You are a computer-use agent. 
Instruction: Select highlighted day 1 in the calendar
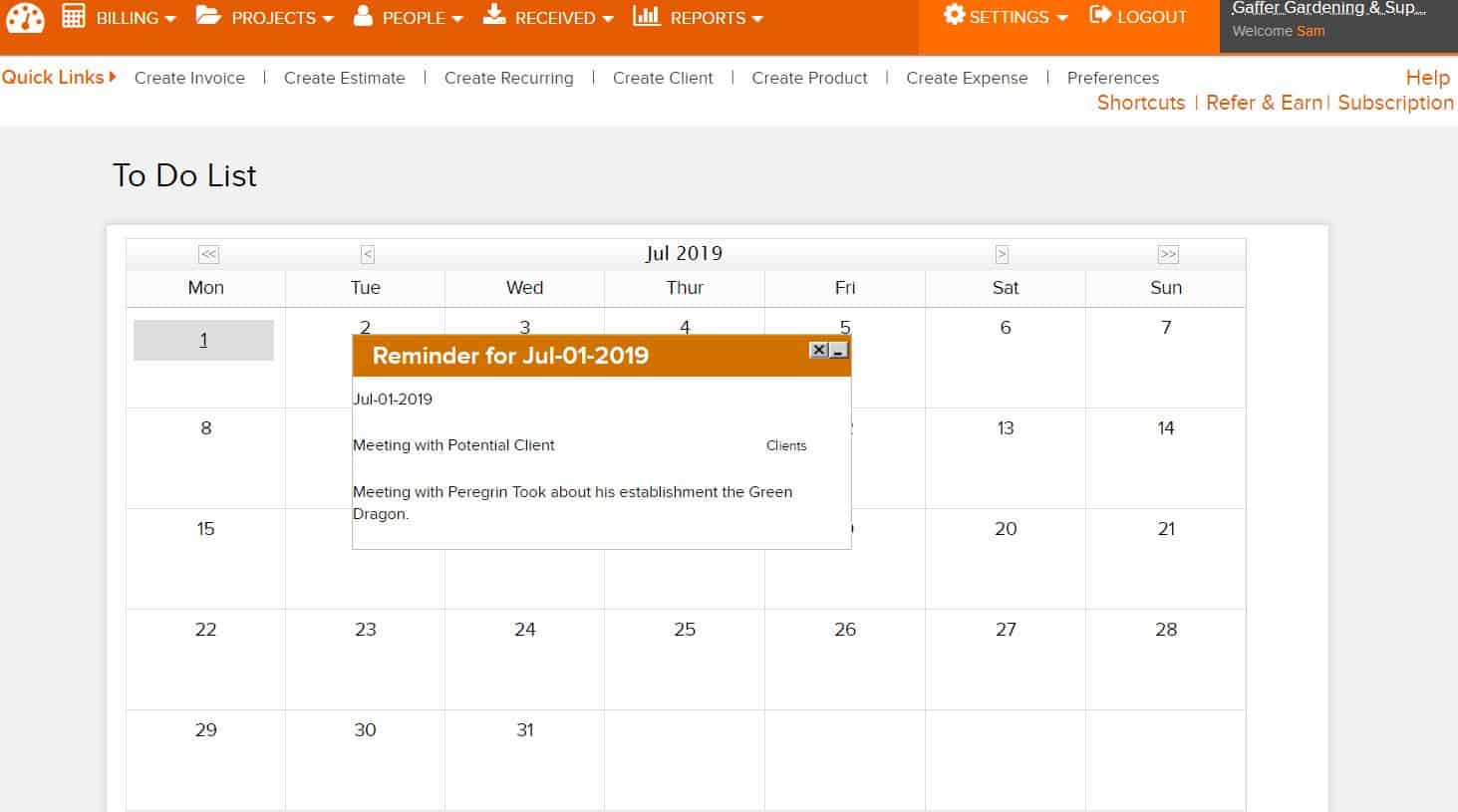tap(203, 340)
